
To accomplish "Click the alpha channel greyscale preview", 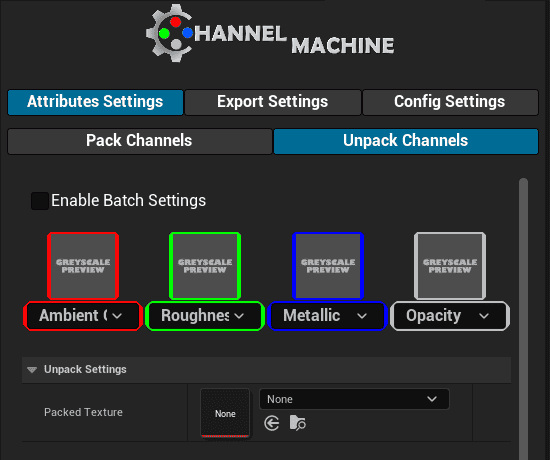I will tap(450, 266).
